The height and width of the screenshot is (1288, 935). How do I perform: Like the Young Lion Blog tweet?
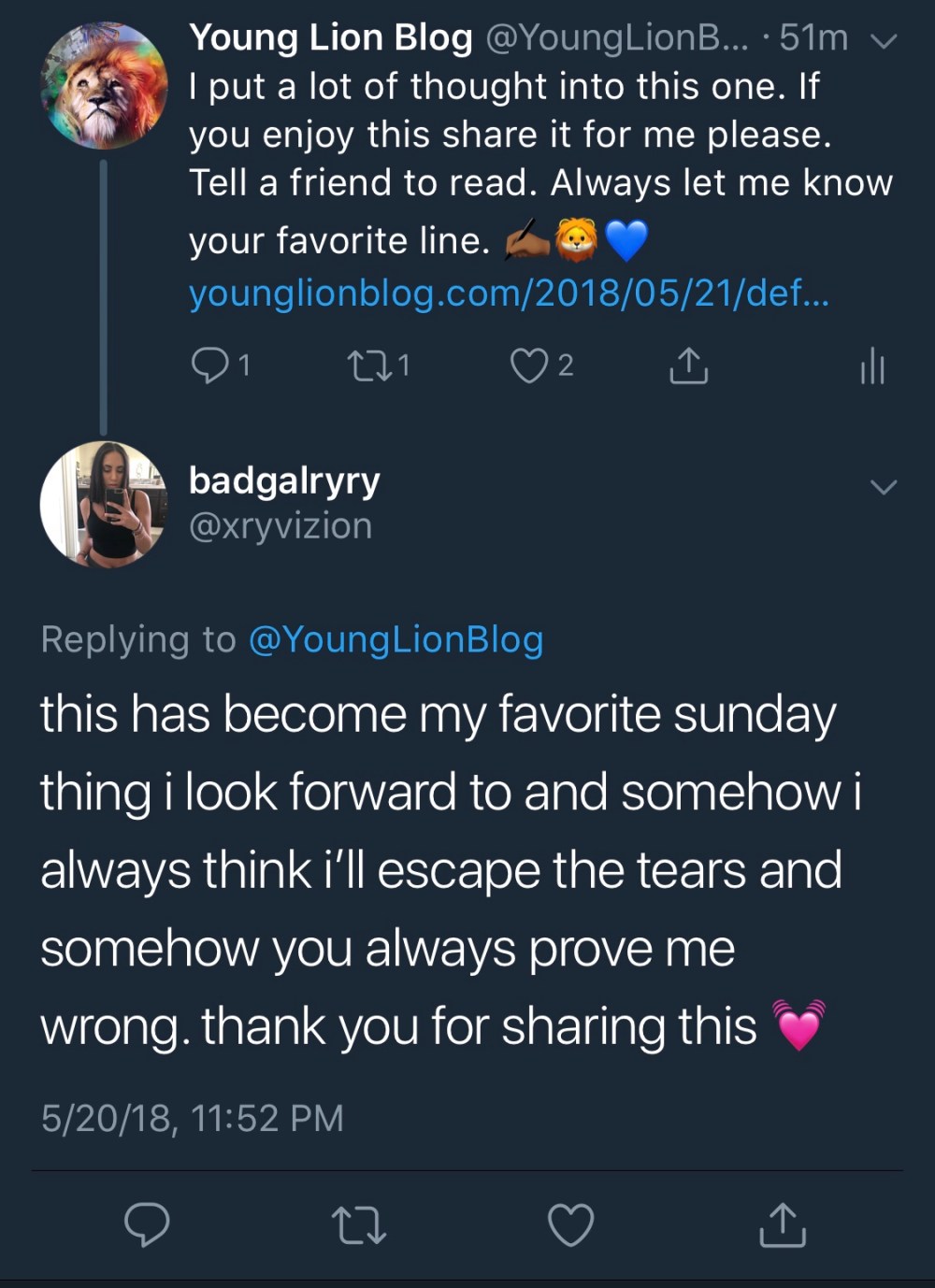[529, 365]
